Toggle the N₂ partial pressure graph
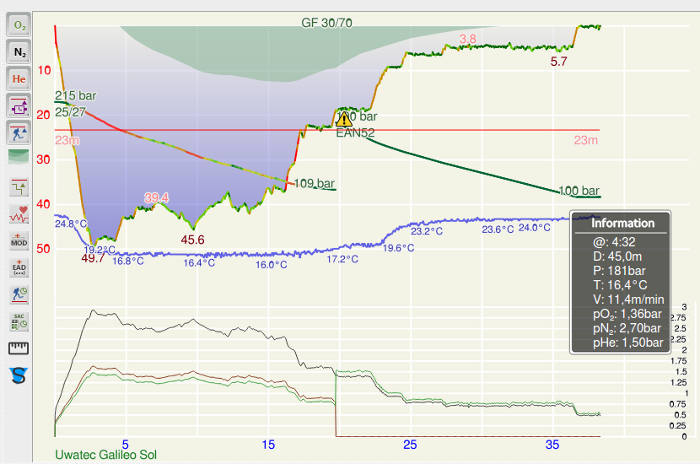The height and width of the screenshot is (464, 700). pos(19,50)
